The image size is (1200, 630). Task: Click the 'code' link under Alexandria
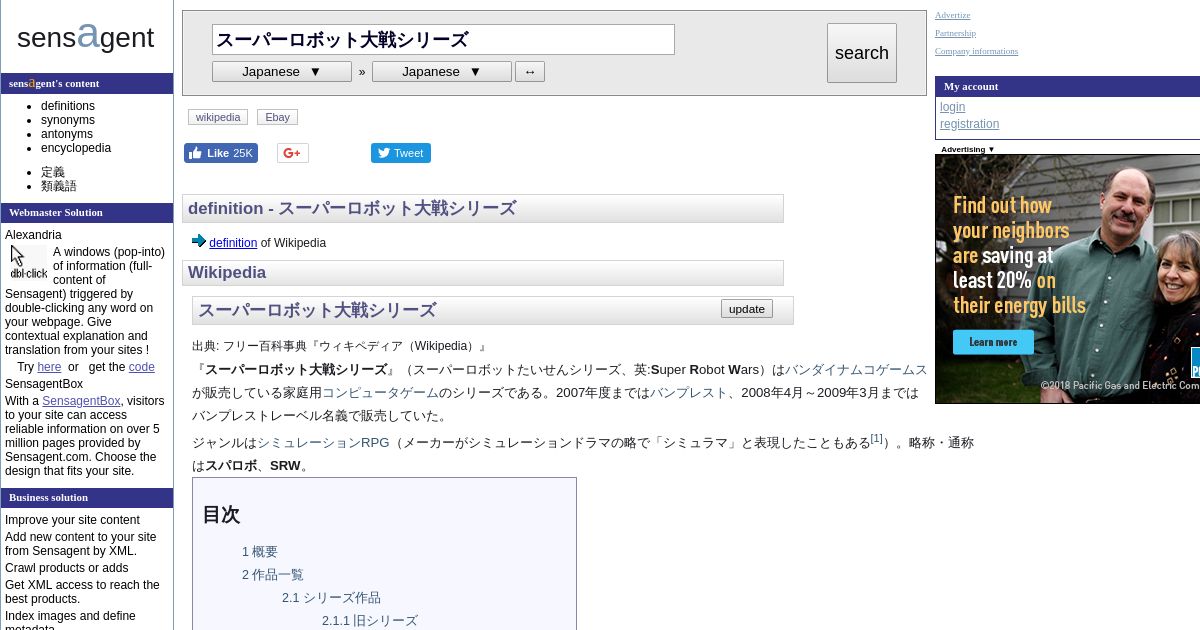click(x=142, y=367)
